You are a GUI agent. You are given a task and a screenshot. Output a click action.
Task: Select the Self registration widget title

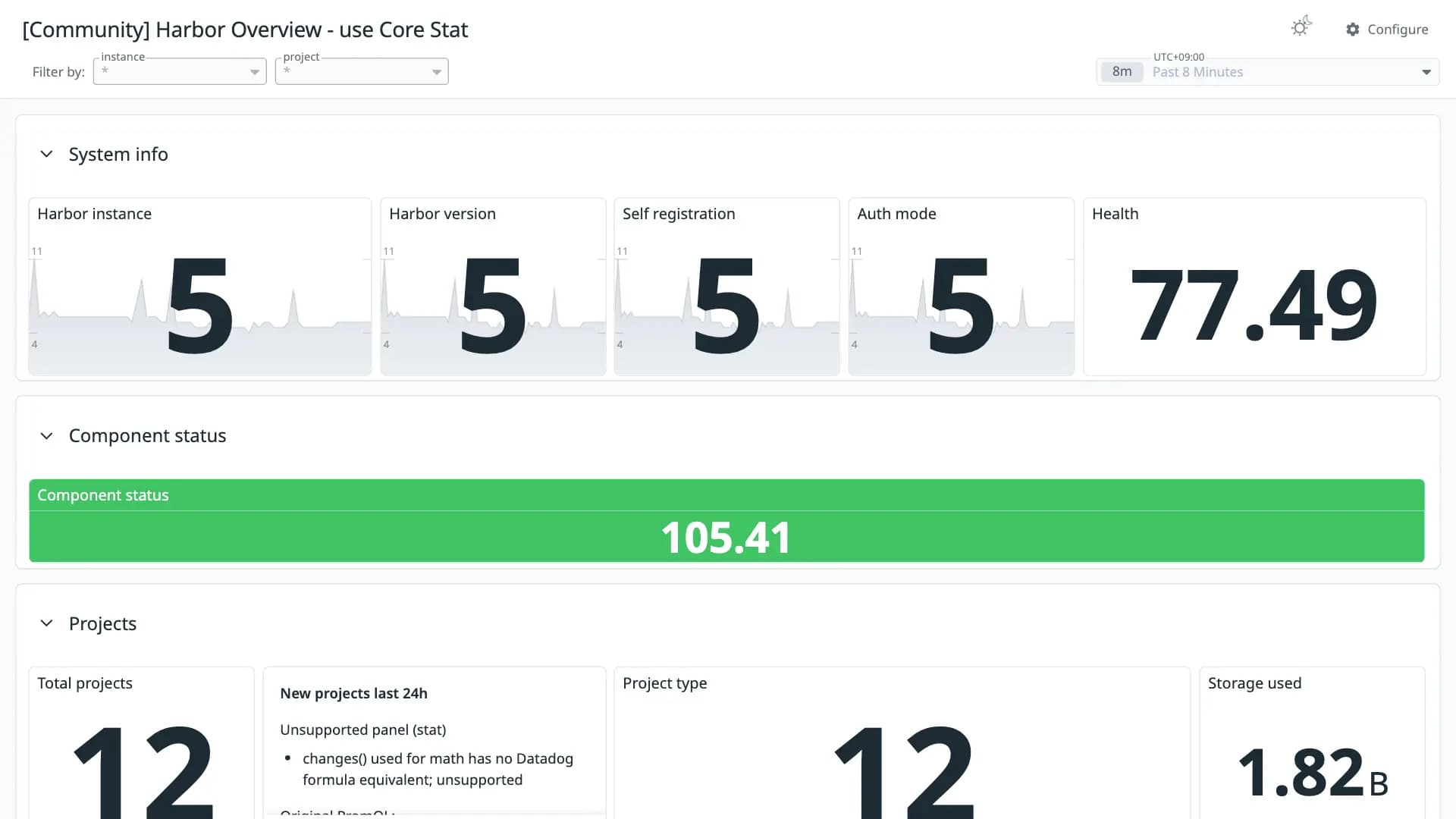click(x=679, y=214)
